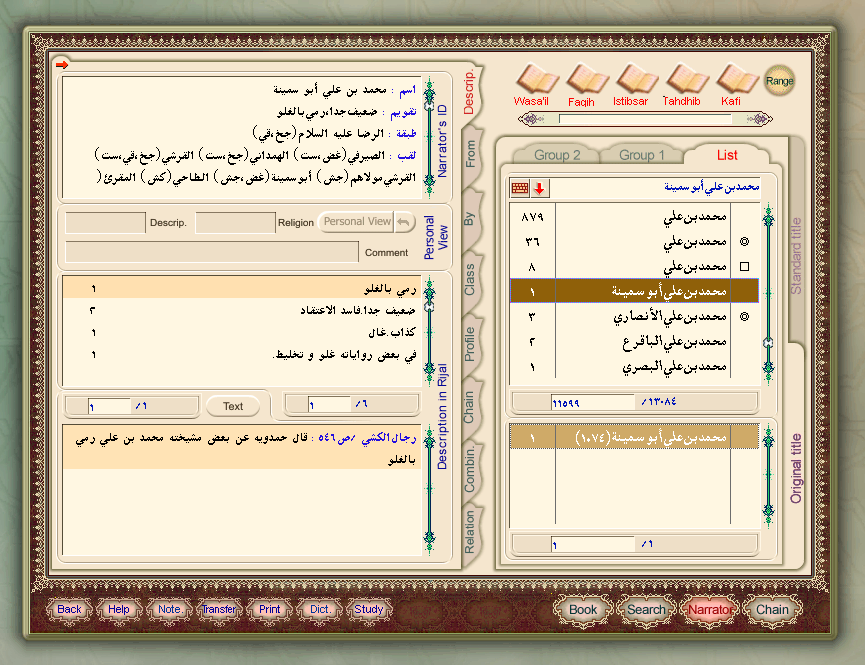Open the Combin. vertical tab
Screen dimensions: 865x665
[469, 470]
